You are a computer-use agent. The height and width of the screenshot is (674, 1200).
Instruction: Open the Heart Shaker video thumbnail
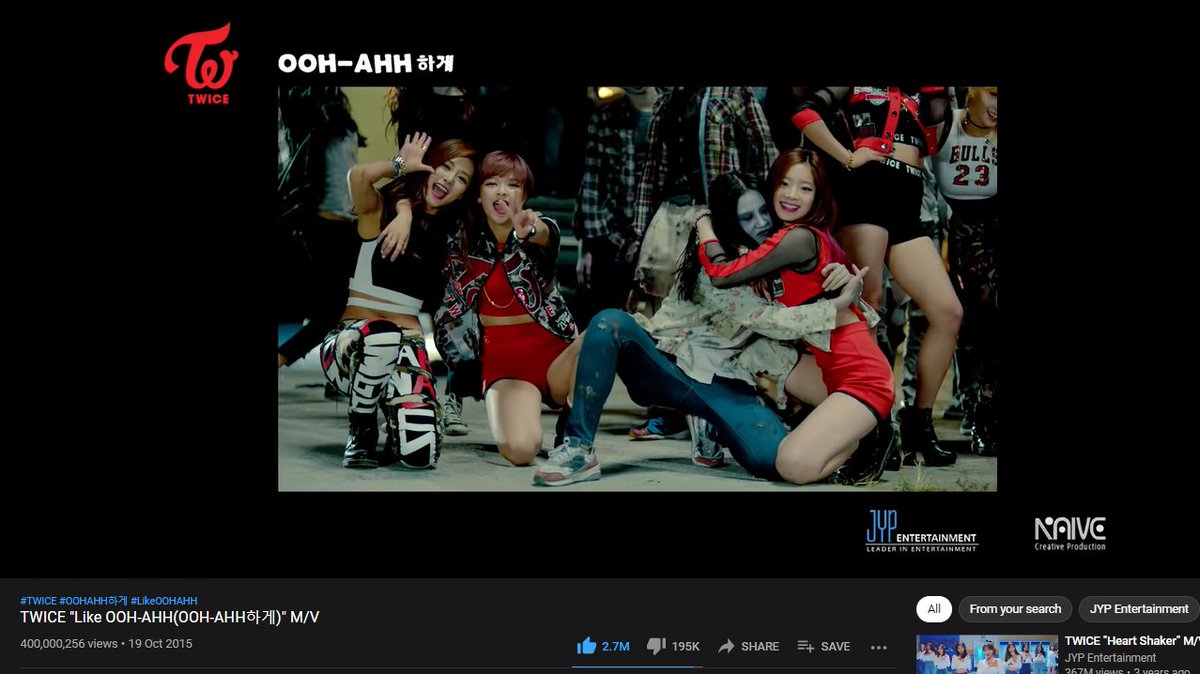tap(987, 654)
